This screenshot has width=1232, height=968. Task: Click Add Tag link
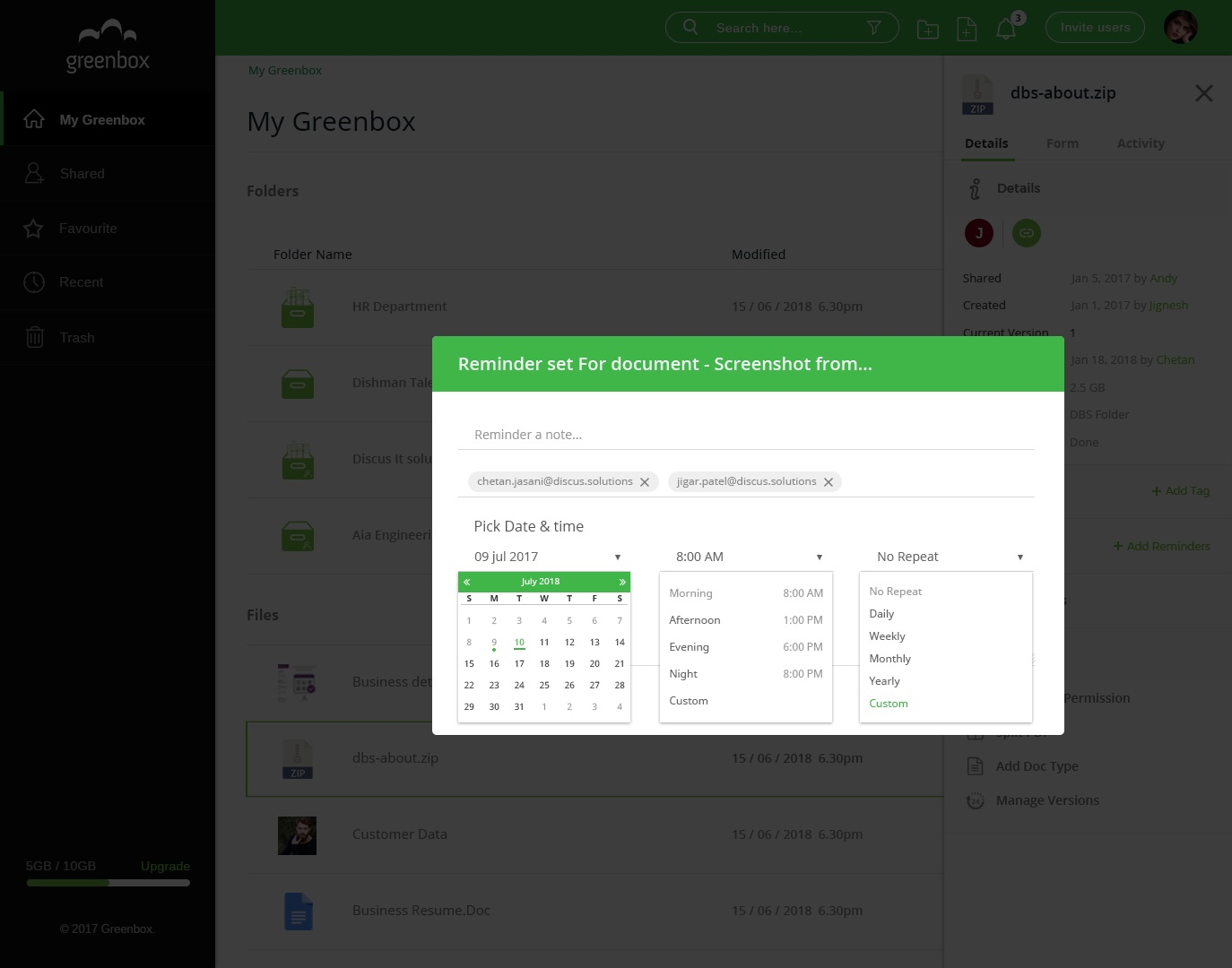1181,490
